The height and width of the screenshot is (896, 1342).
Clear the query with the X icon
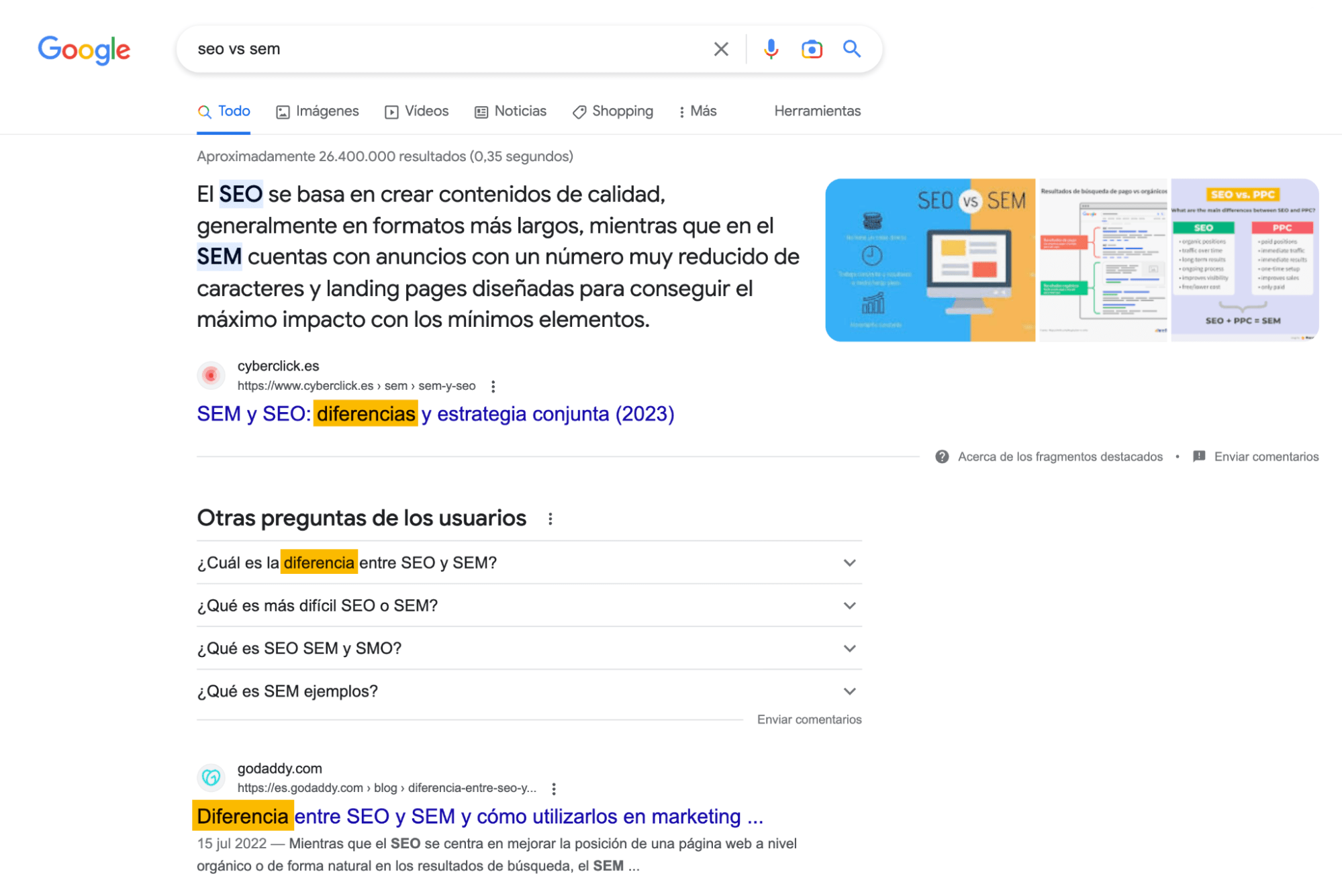click(721, 48)
